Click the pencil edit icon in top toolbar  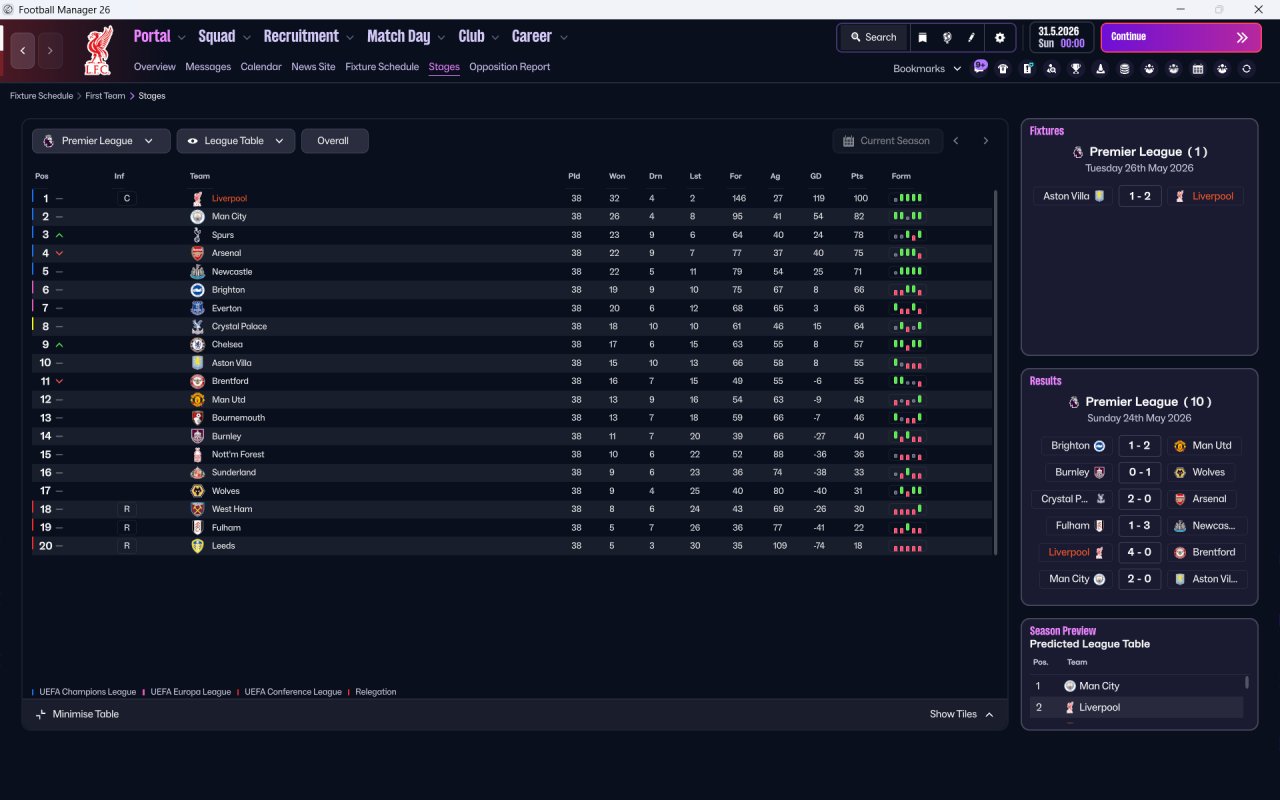click(x=971, y=37)
